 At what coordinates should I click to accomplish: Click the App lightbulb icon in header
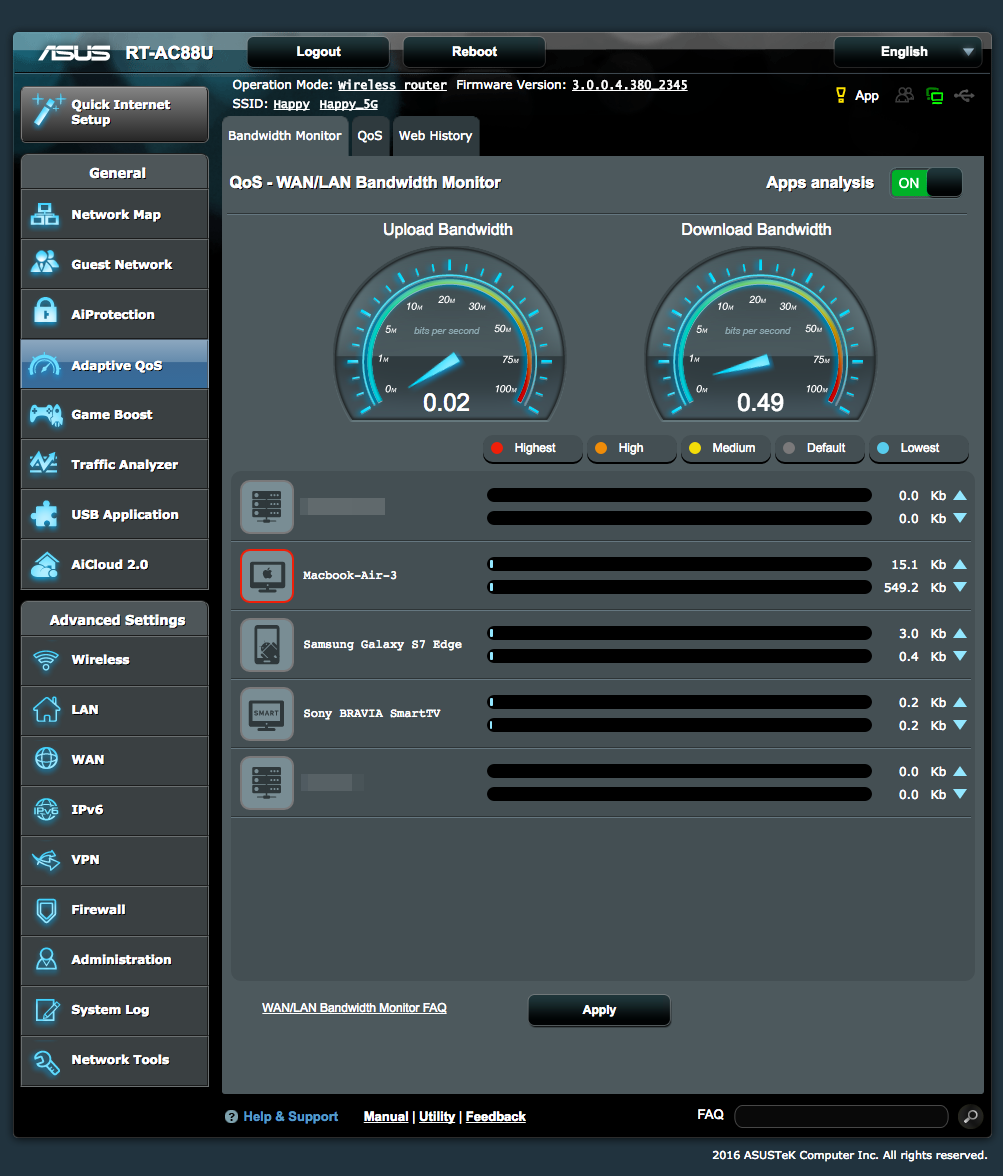point(841,96)
